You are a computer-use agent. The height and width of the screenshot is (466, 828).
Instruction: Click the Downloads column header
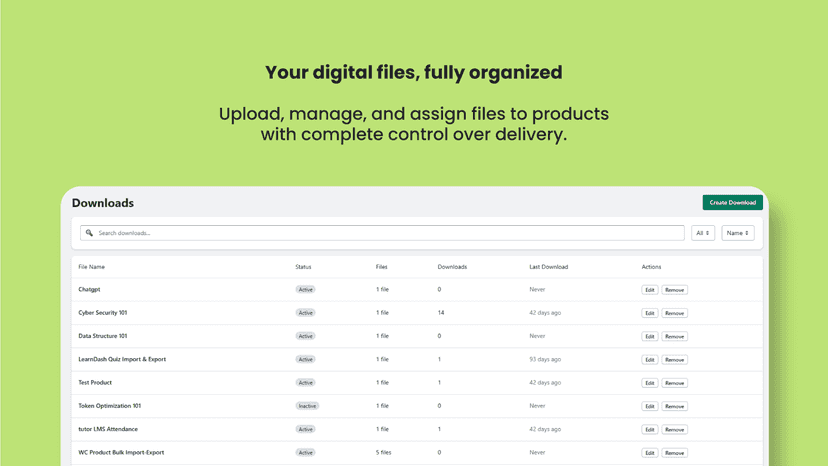point(452,267)
